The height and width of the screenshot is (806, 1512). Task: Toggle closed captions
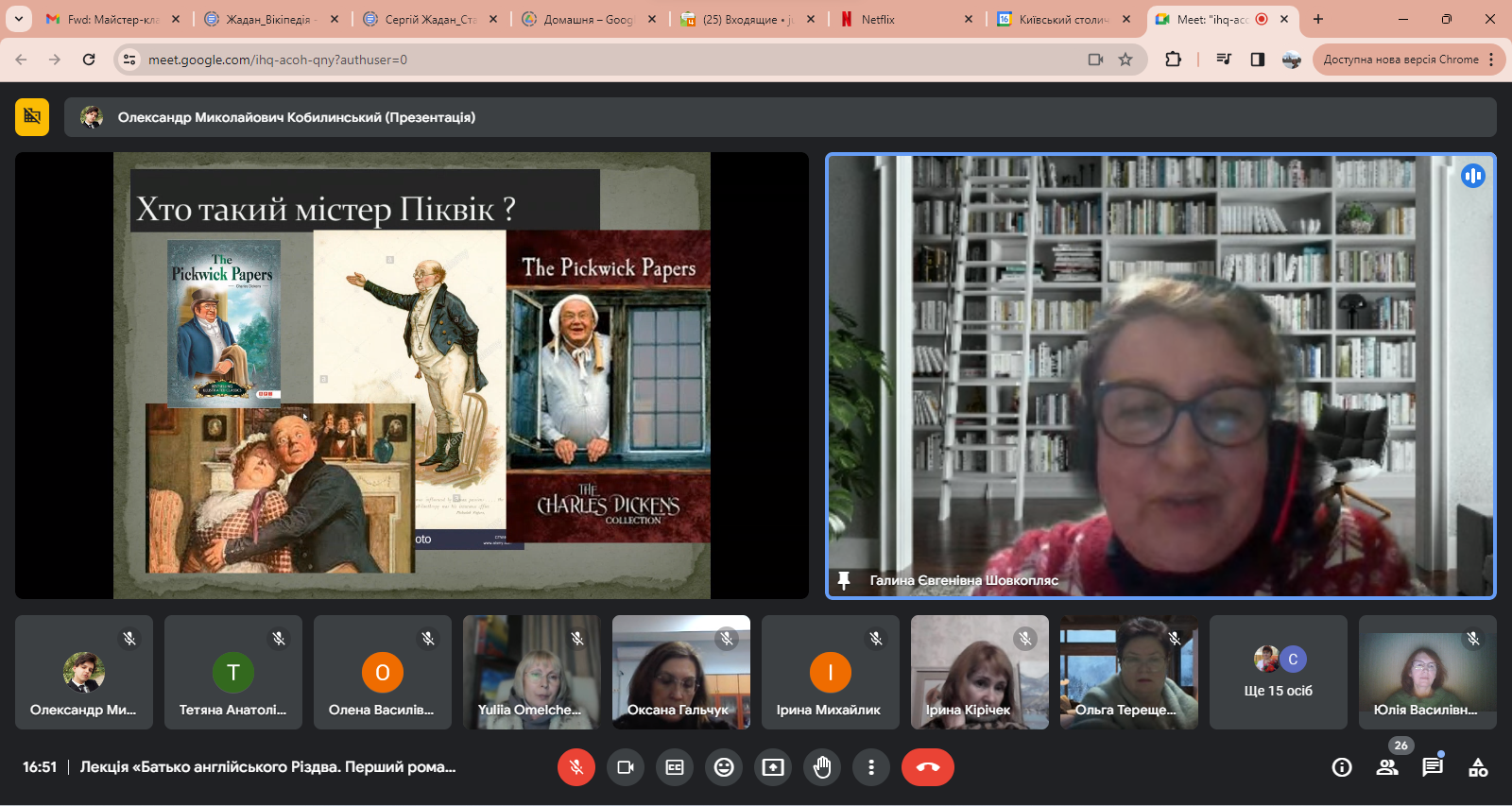(x=675, y=767)
